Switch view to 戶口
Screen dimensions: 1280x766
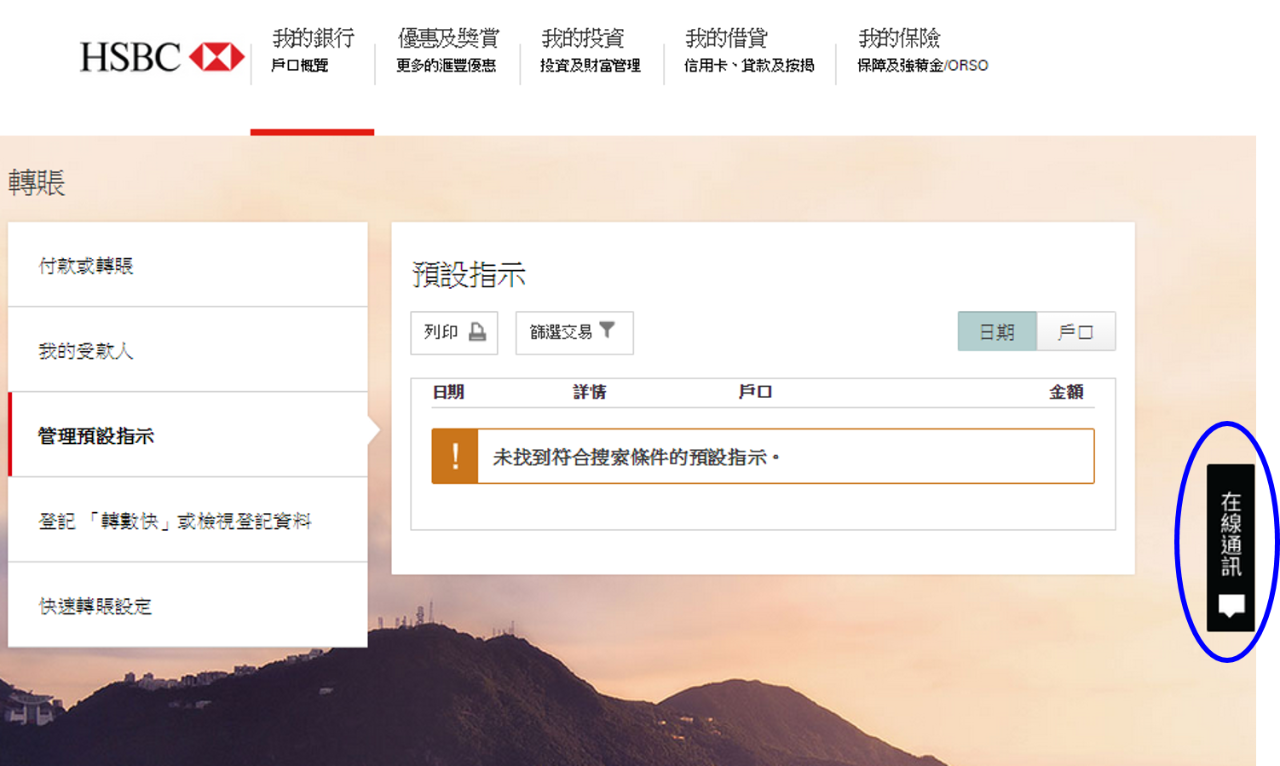point(1076,332)
